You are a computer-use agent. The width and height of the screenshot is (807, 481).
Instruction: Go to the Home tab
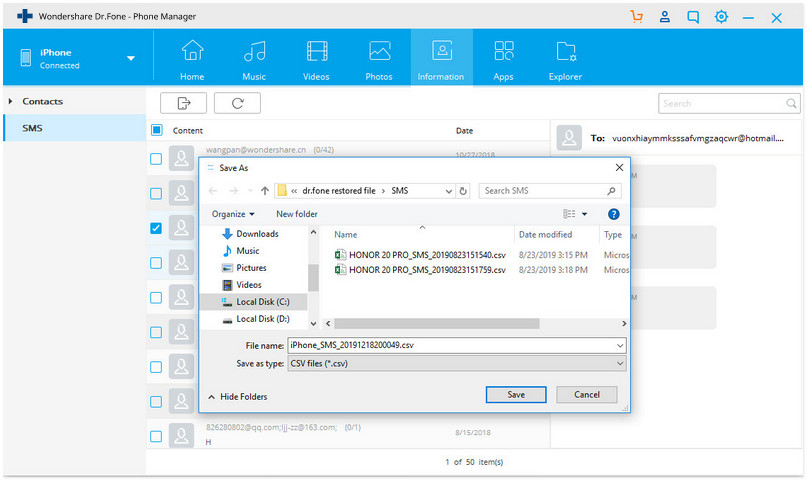[x=192, y=60]
